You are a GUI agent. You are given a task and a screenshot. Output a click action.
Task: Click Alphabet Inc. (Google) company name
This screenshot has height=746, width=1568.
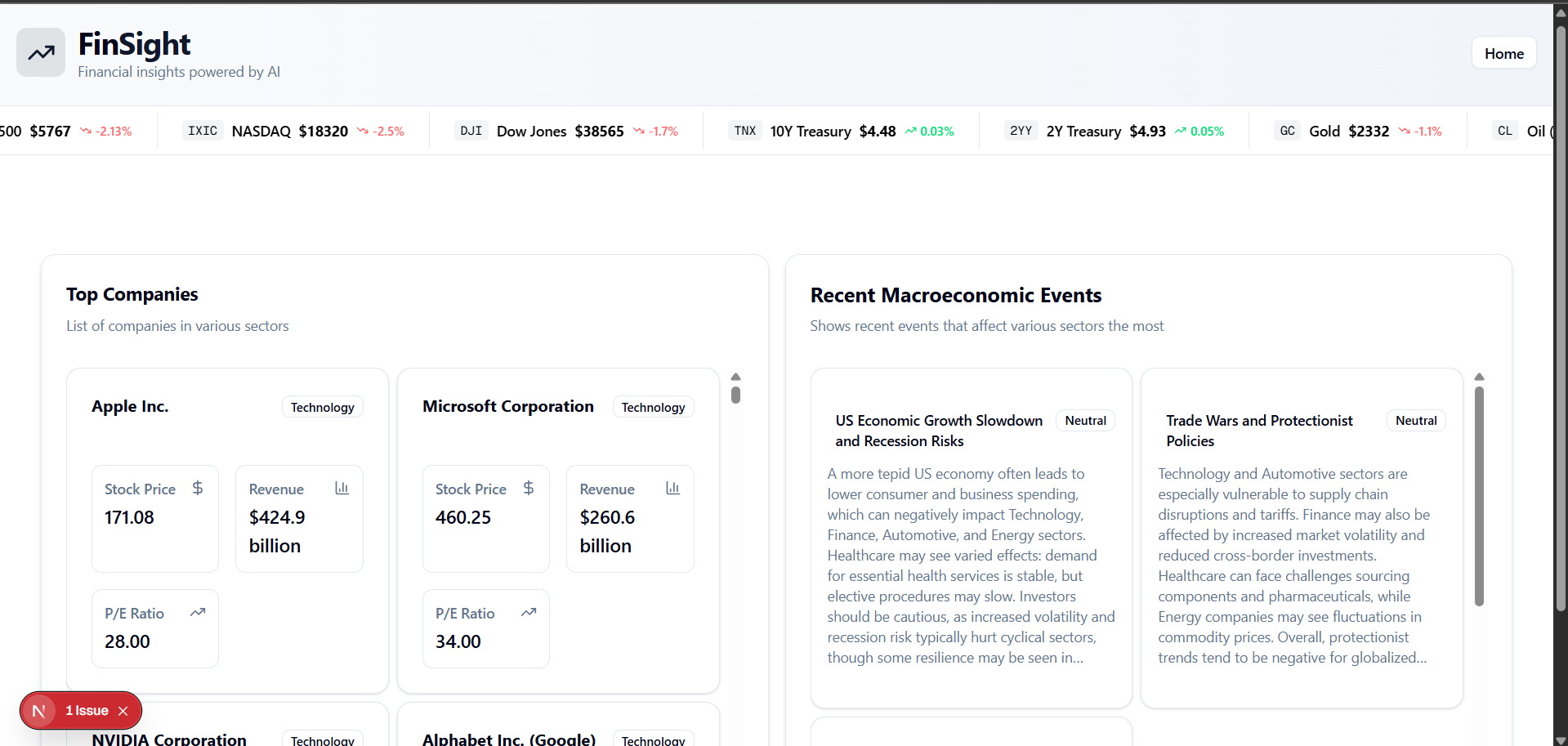click(x=509, y=739)
